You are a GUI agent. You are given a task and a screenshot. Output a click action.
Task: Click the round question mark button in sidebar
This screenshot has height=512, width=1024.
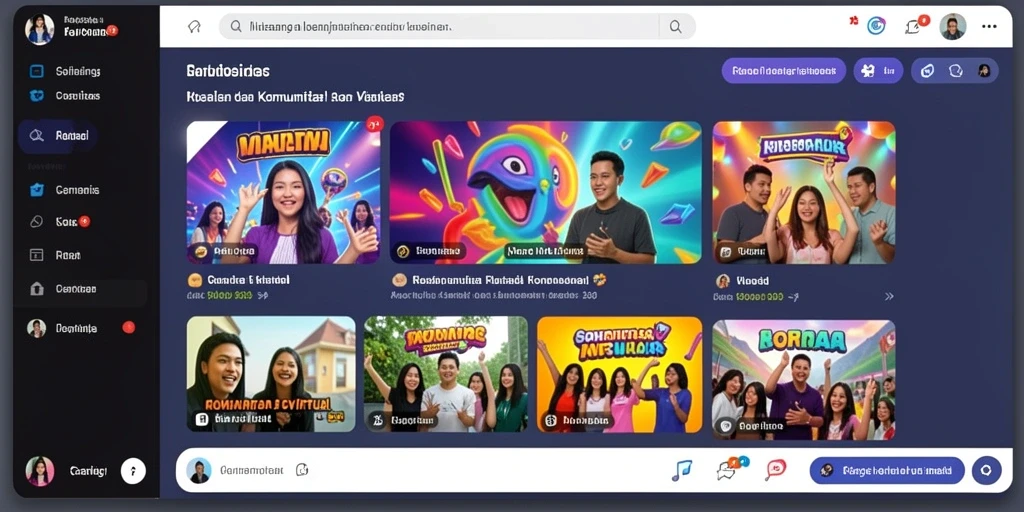click(133, 470)
